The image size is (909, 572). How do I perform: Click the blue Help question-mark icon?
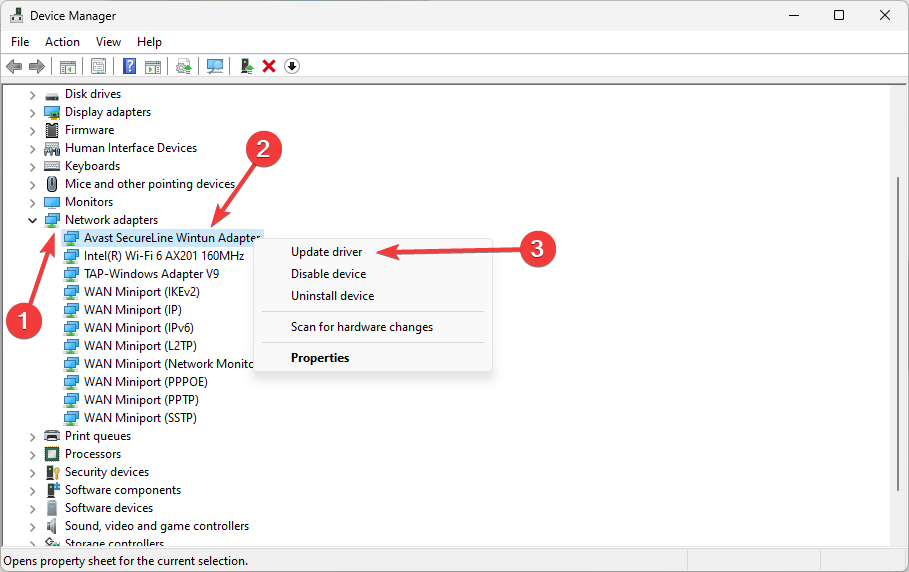(130, 66)
